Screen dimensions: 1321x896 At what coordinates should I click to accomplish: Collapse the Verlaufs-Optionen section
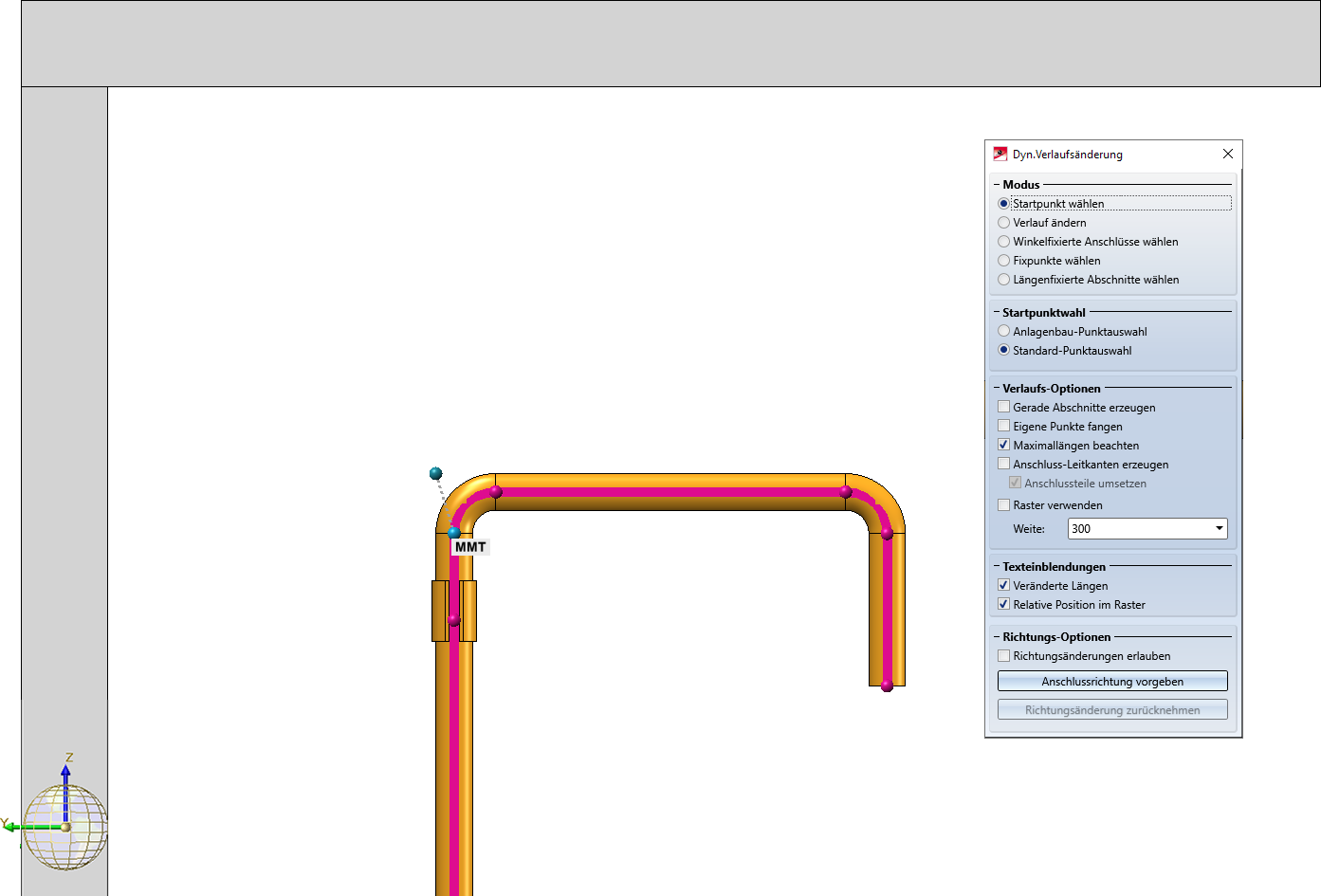(997, 389)
